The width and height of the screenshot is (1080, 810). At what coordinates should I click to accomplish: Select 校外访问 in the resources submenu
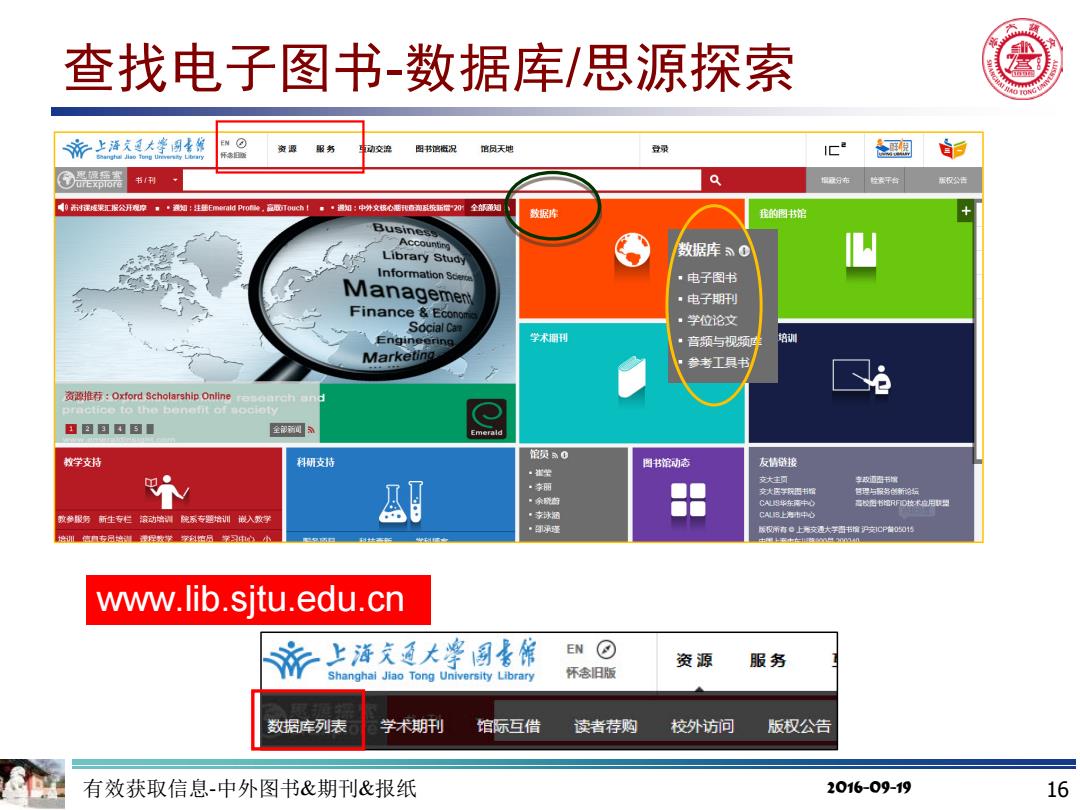[703, 726]
